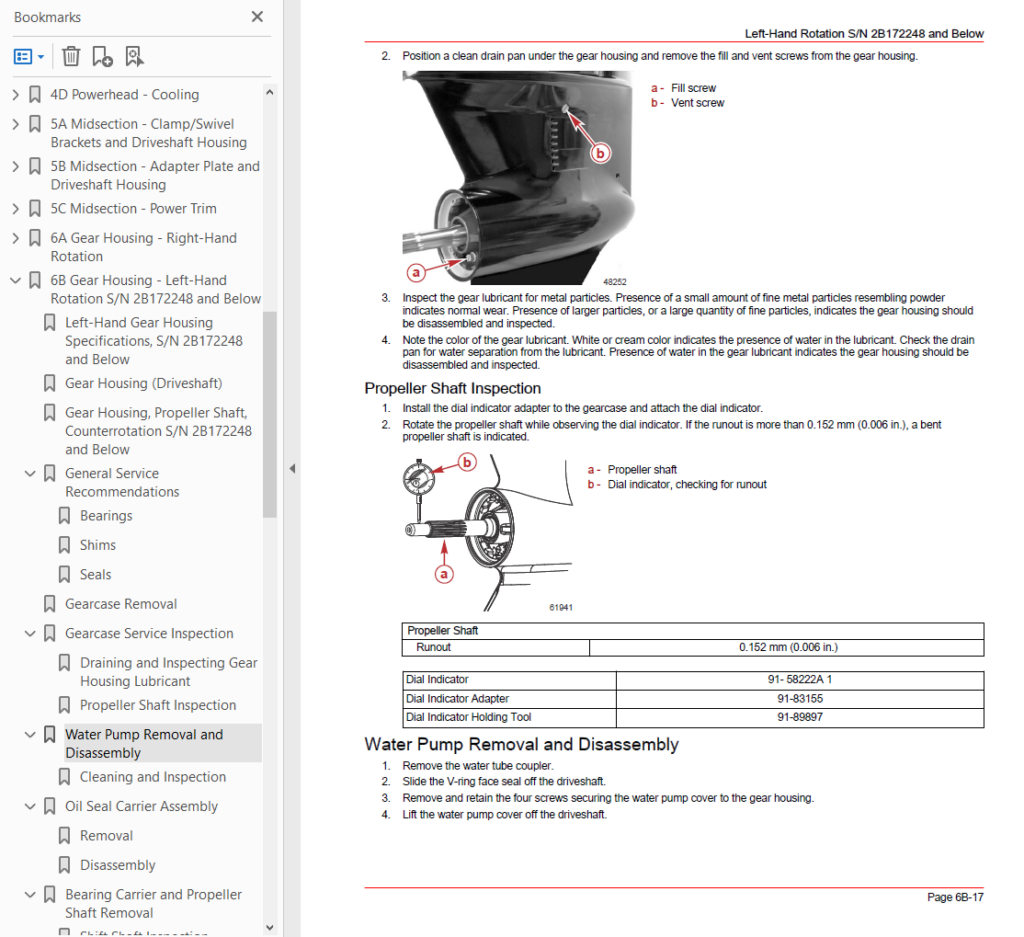Click the bookmarks scrollbar down arrow

tap(270, 928)
